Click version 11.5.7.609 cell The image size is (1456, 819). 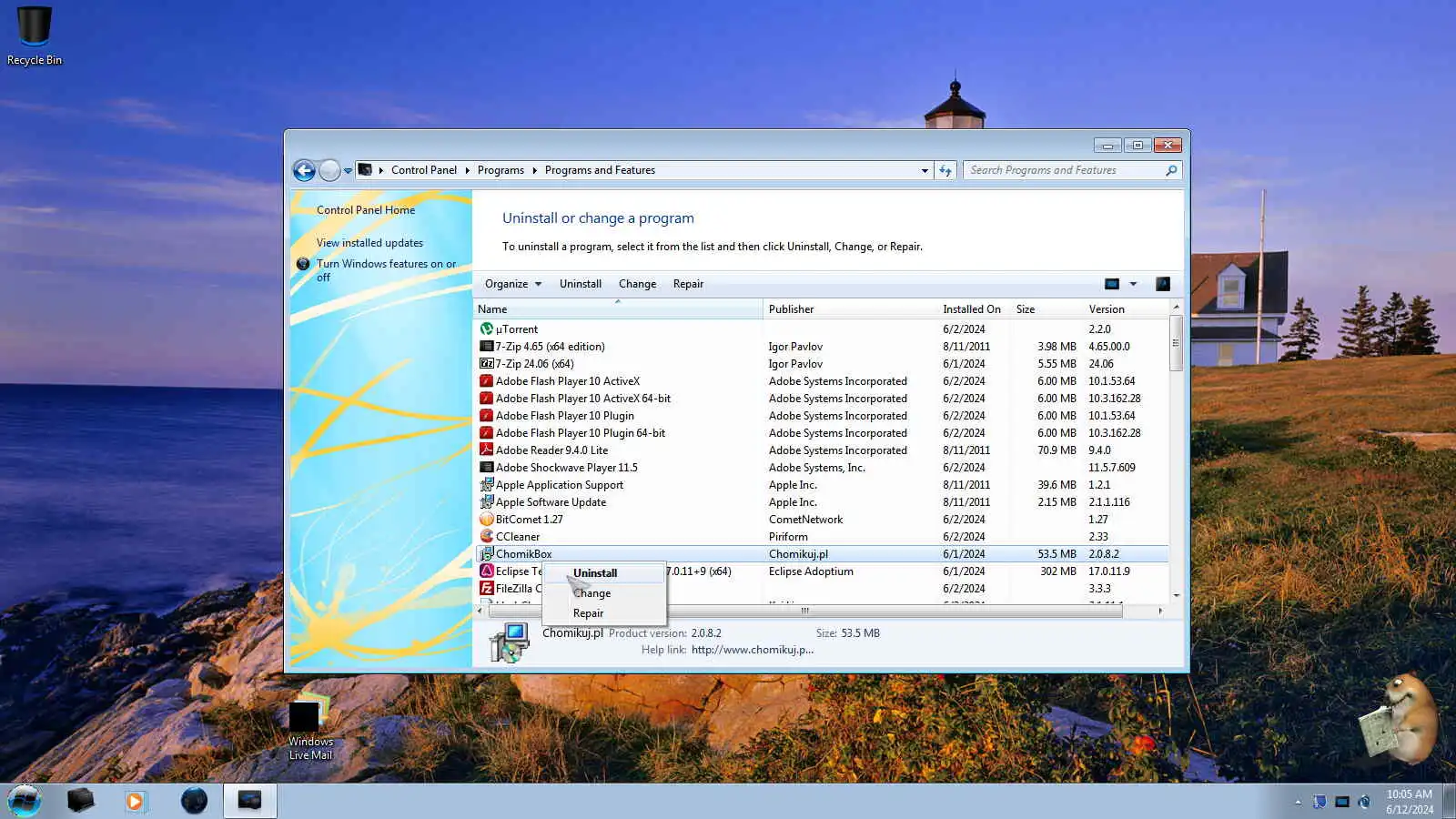point(1112,468)
